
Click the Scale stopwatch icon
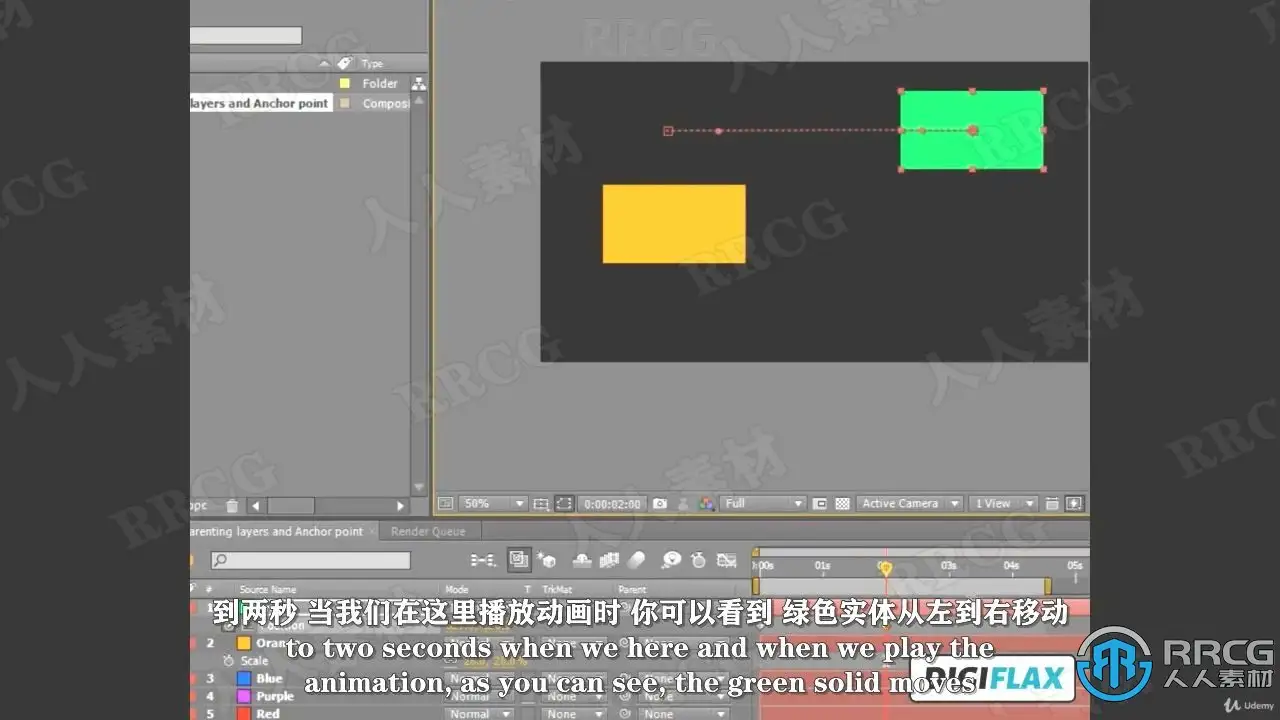(x=228, y=661)
